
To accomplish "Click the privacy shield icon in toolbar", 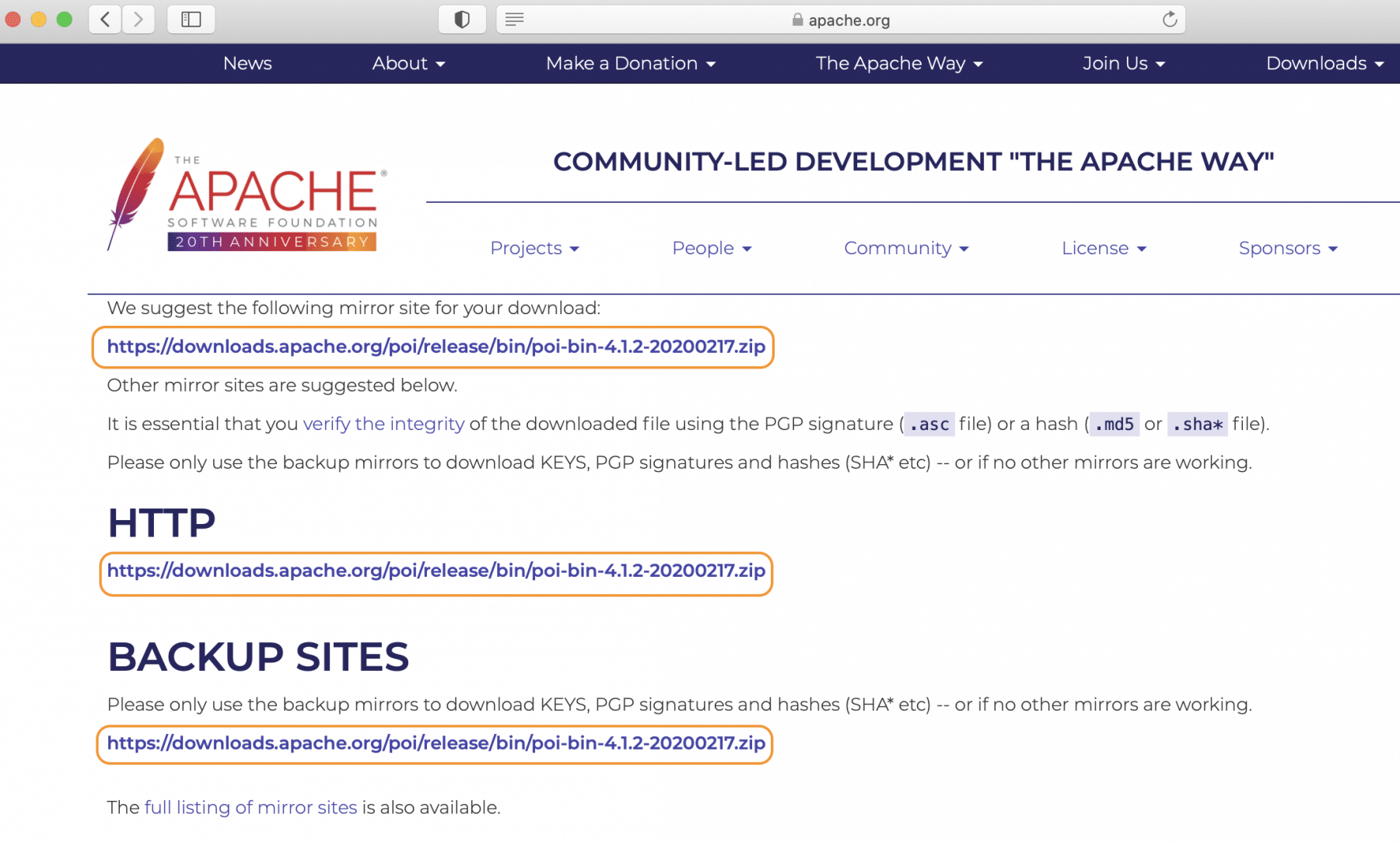I will [x=462, y=19].
